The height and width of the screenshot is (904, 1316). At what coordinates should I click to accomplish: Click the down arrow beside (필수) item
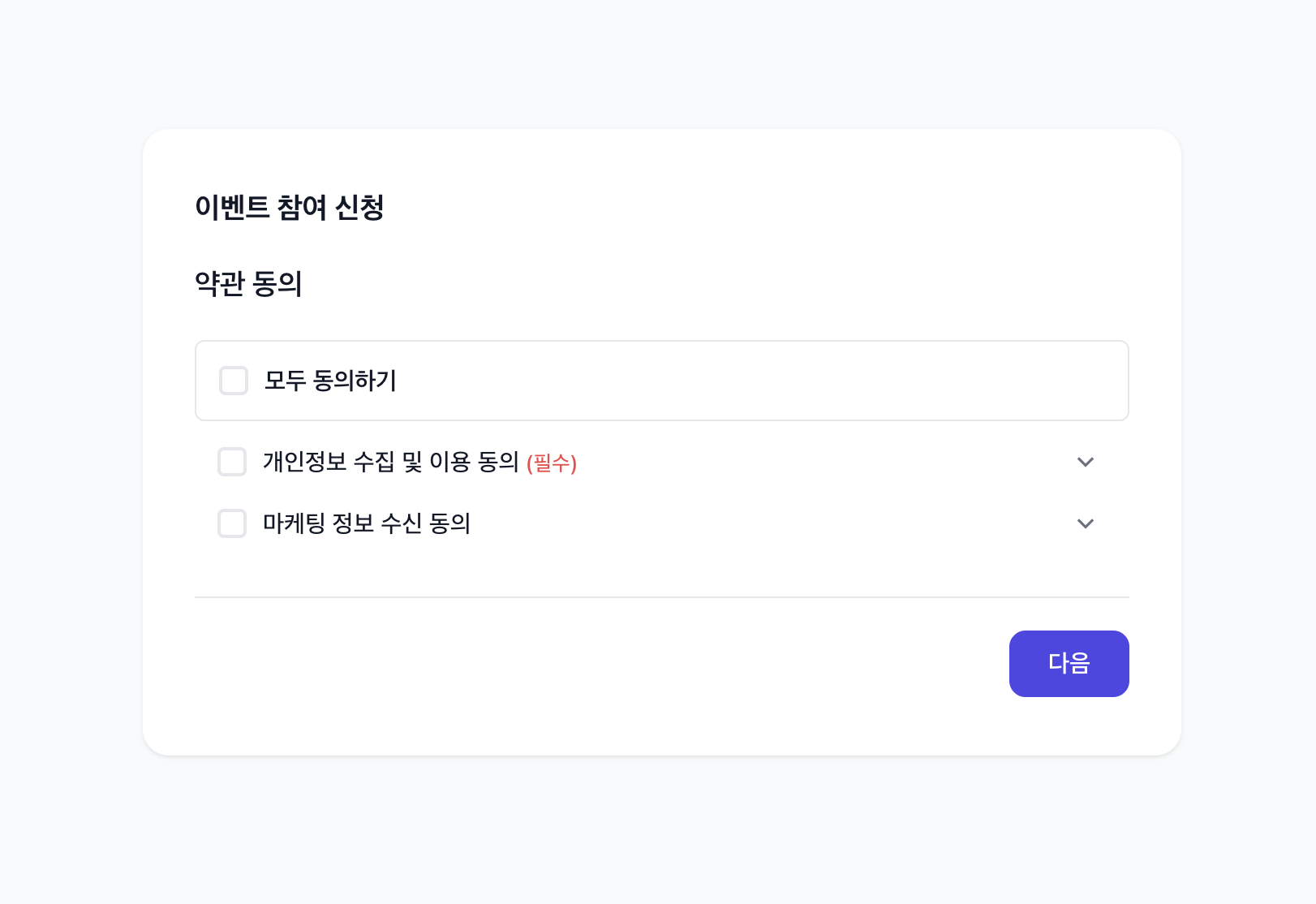coord(1085,462)
